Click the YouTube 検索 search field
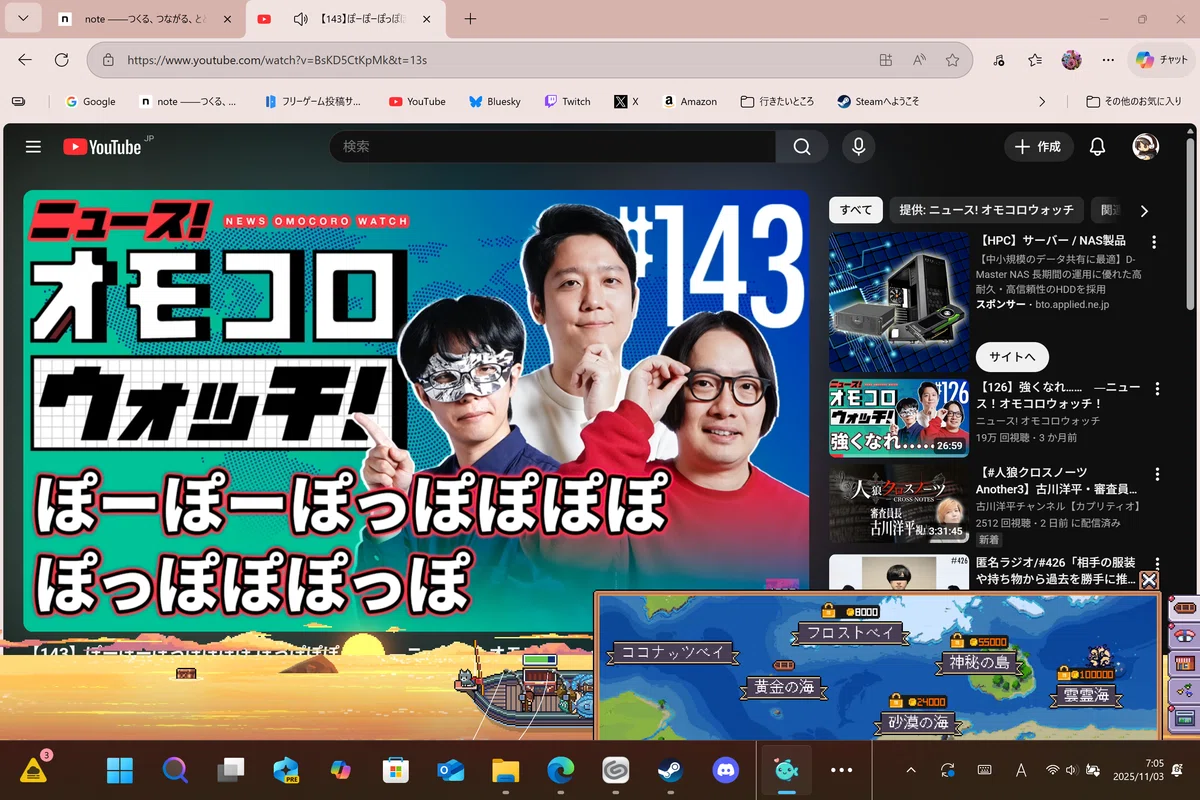 click(x=553, y=147)
